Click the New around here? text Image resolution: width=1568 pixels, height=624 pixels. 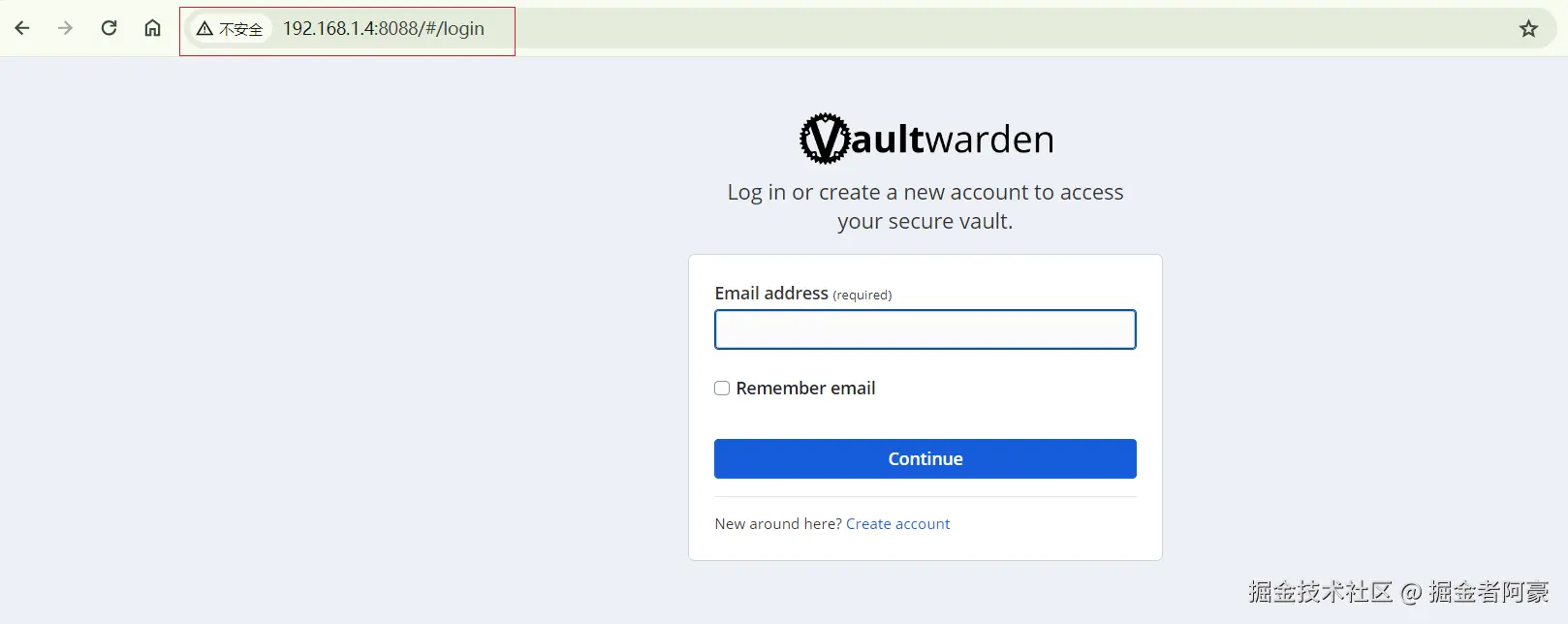[778, 524]
